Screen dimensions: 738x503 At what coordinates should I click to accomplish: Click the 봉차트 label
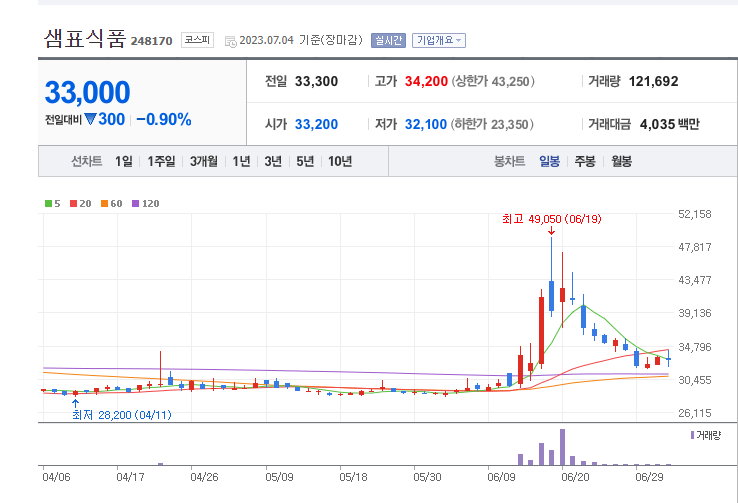[509, 161]
